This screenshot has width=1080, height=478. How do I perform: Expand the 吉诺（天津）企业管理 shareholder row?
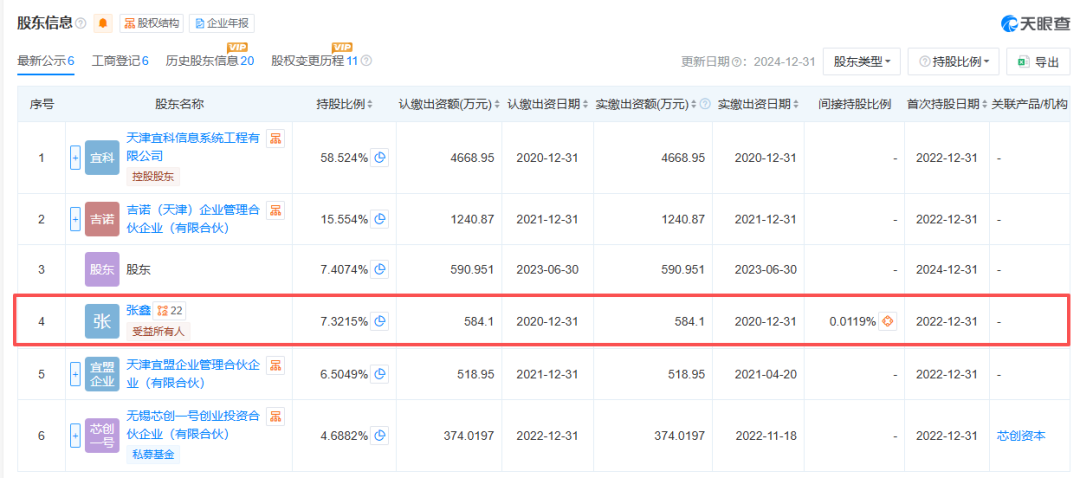[x=76, y=219]
